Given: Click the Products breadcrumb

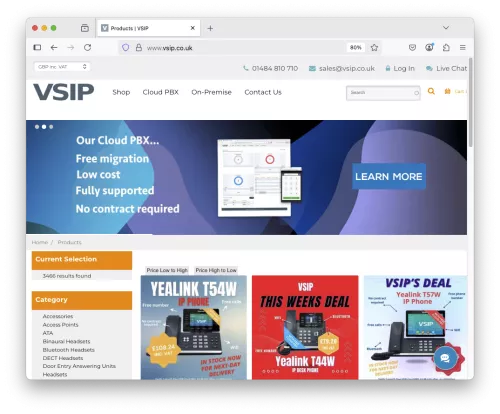Looking at the screenshot, I should click(x=69, y=242).
